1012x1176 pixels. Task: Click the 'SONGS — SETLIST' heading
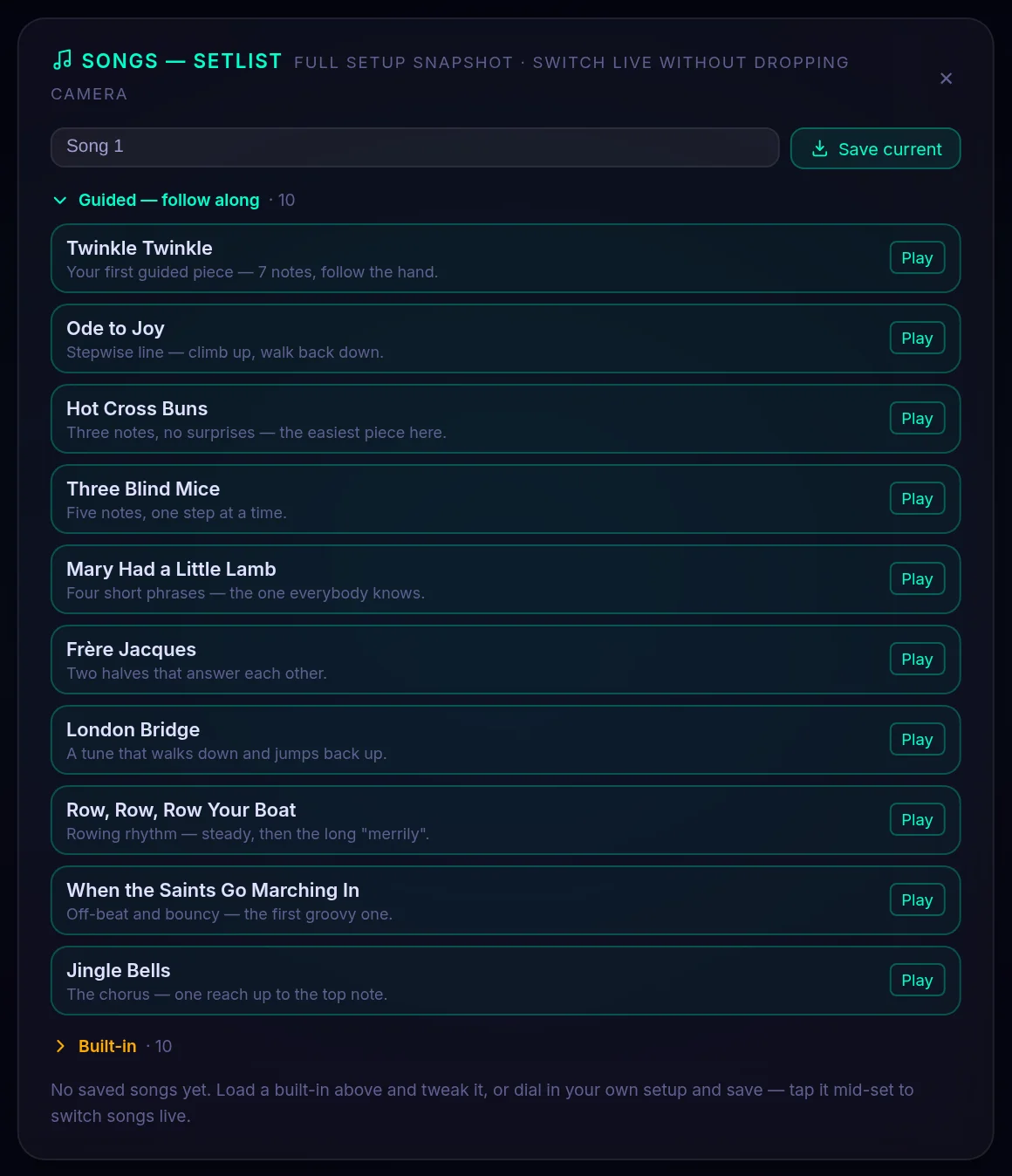tap(181, 61)
